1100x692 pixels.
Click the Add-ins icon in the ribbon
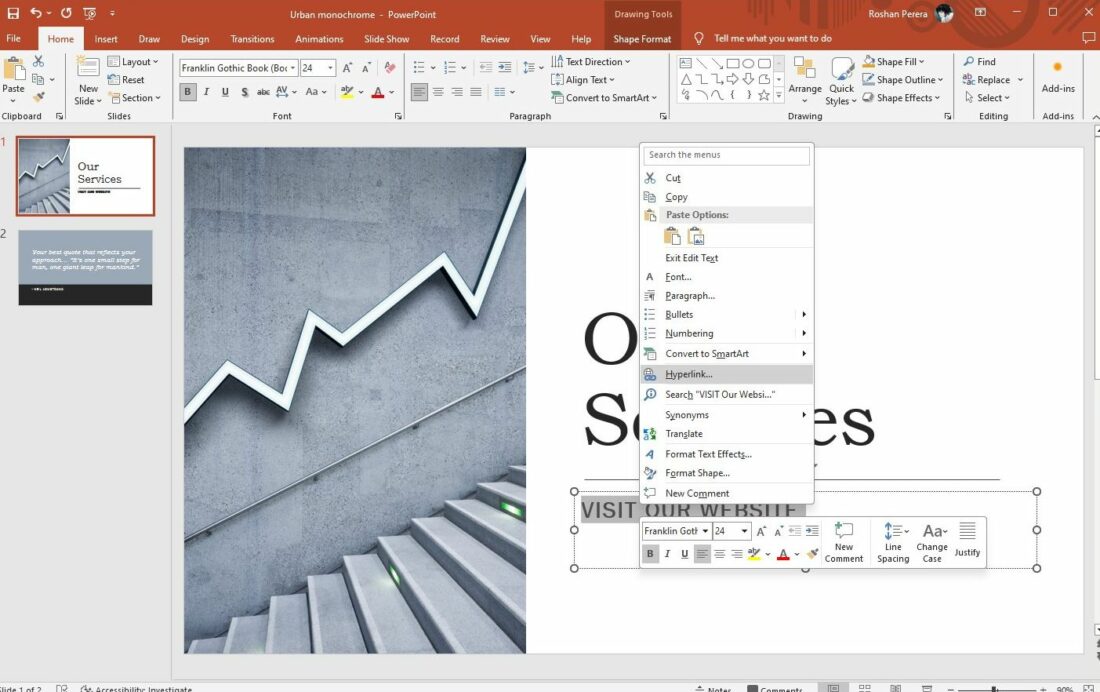click(x=1057, y=76)
